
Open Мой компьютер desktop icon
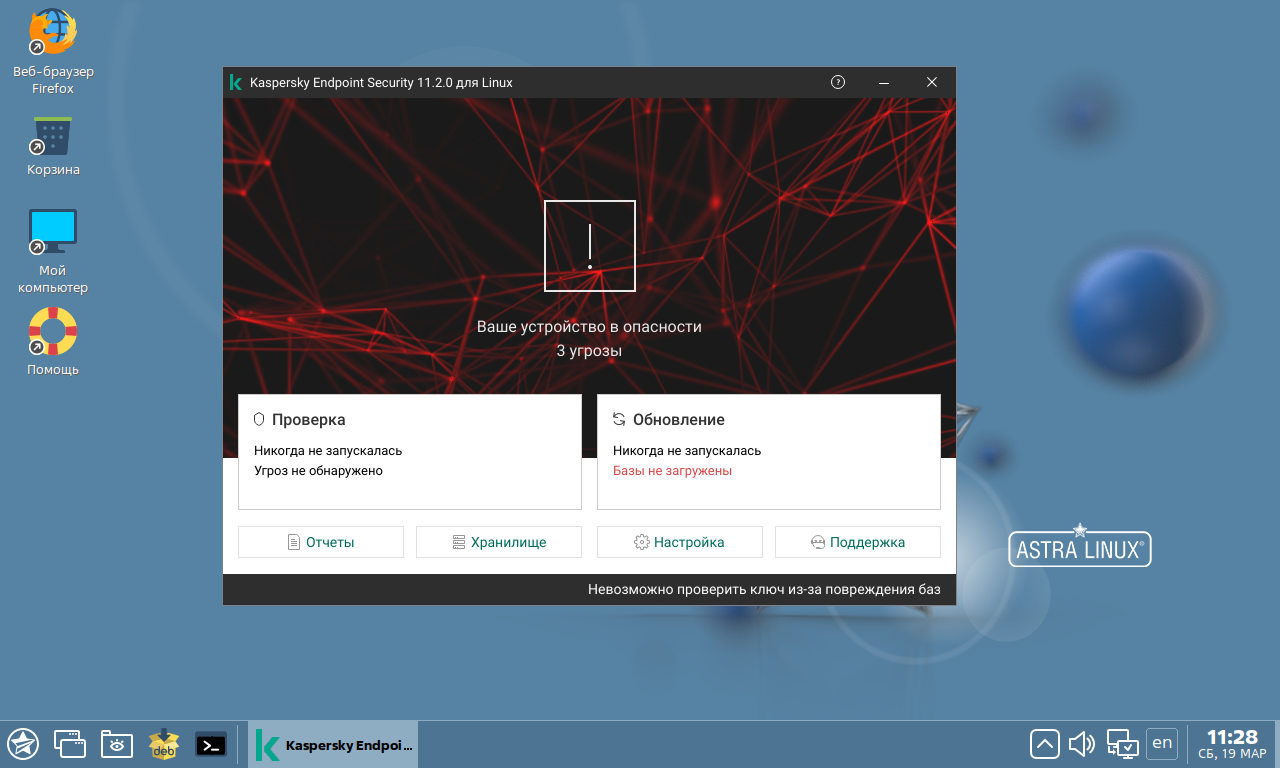[x=53, y=252]
